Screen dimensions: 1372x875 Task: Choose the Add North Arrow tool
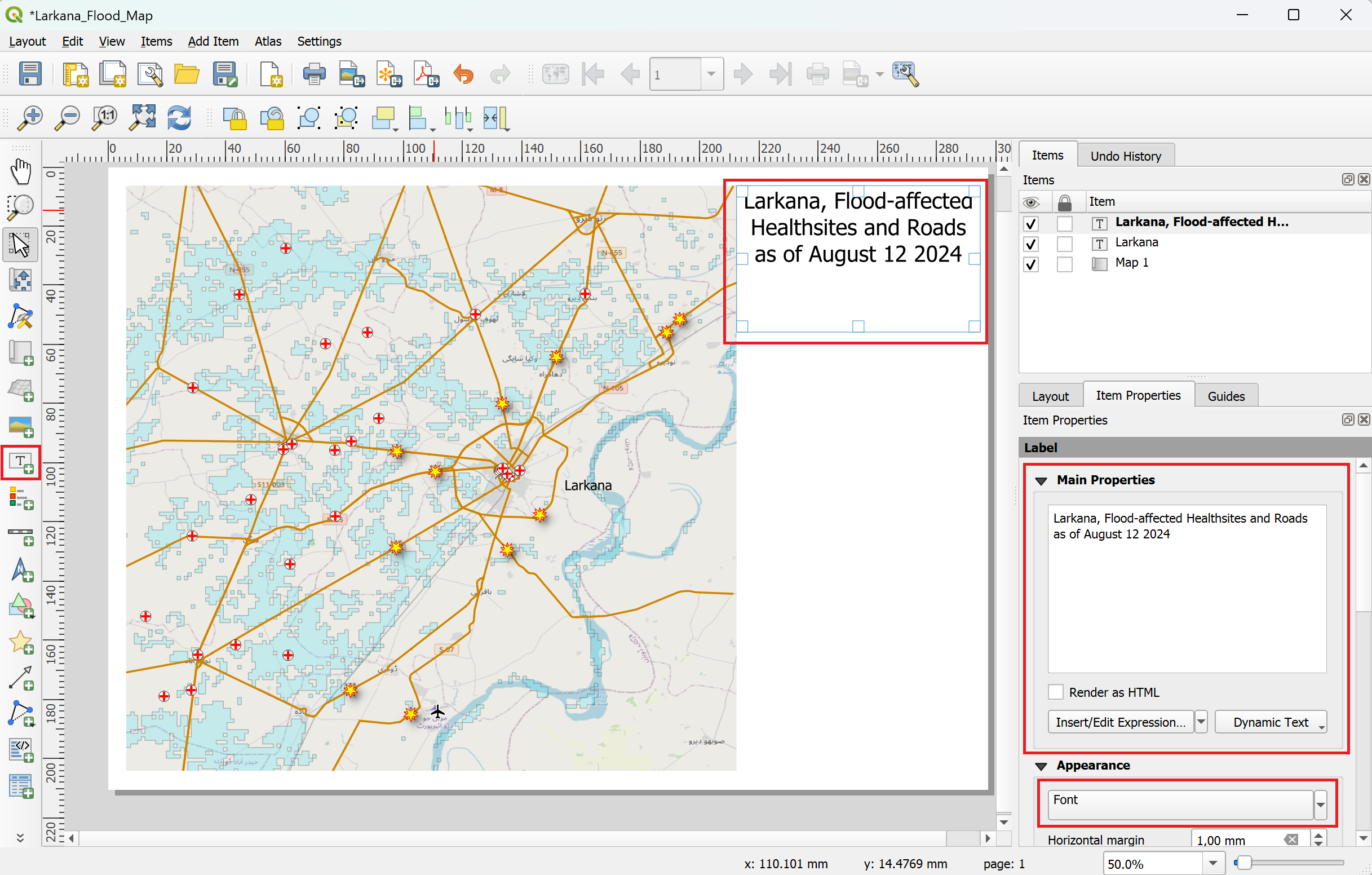20,571
